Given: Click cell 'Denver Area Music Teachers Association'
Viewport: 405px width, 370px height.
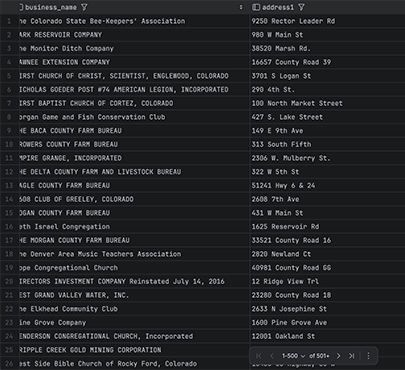Looking at the screenshot, I should (x=134, y=254).
